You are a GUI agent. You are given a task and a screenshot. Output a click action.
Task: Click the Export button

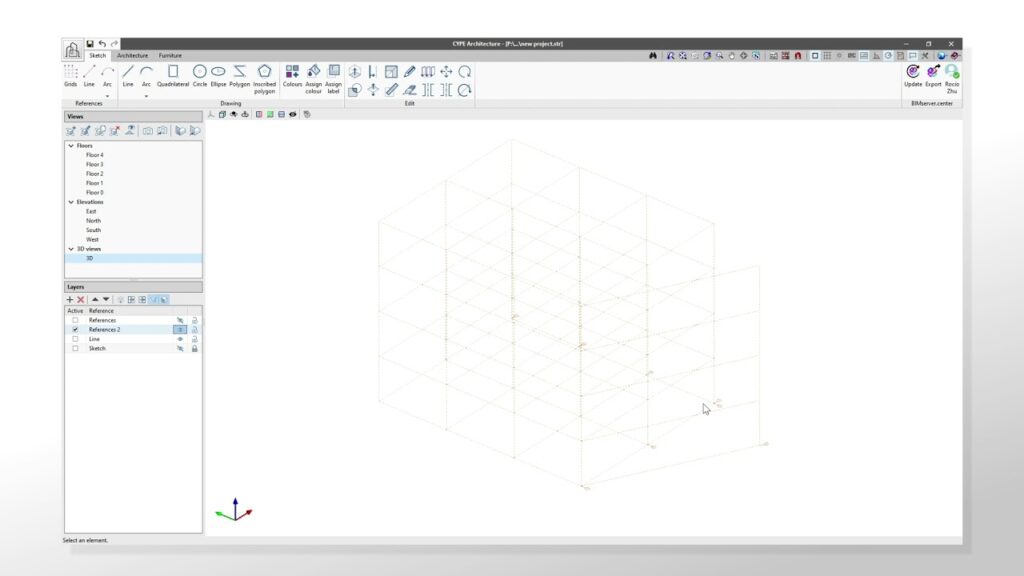coord(933,75)
